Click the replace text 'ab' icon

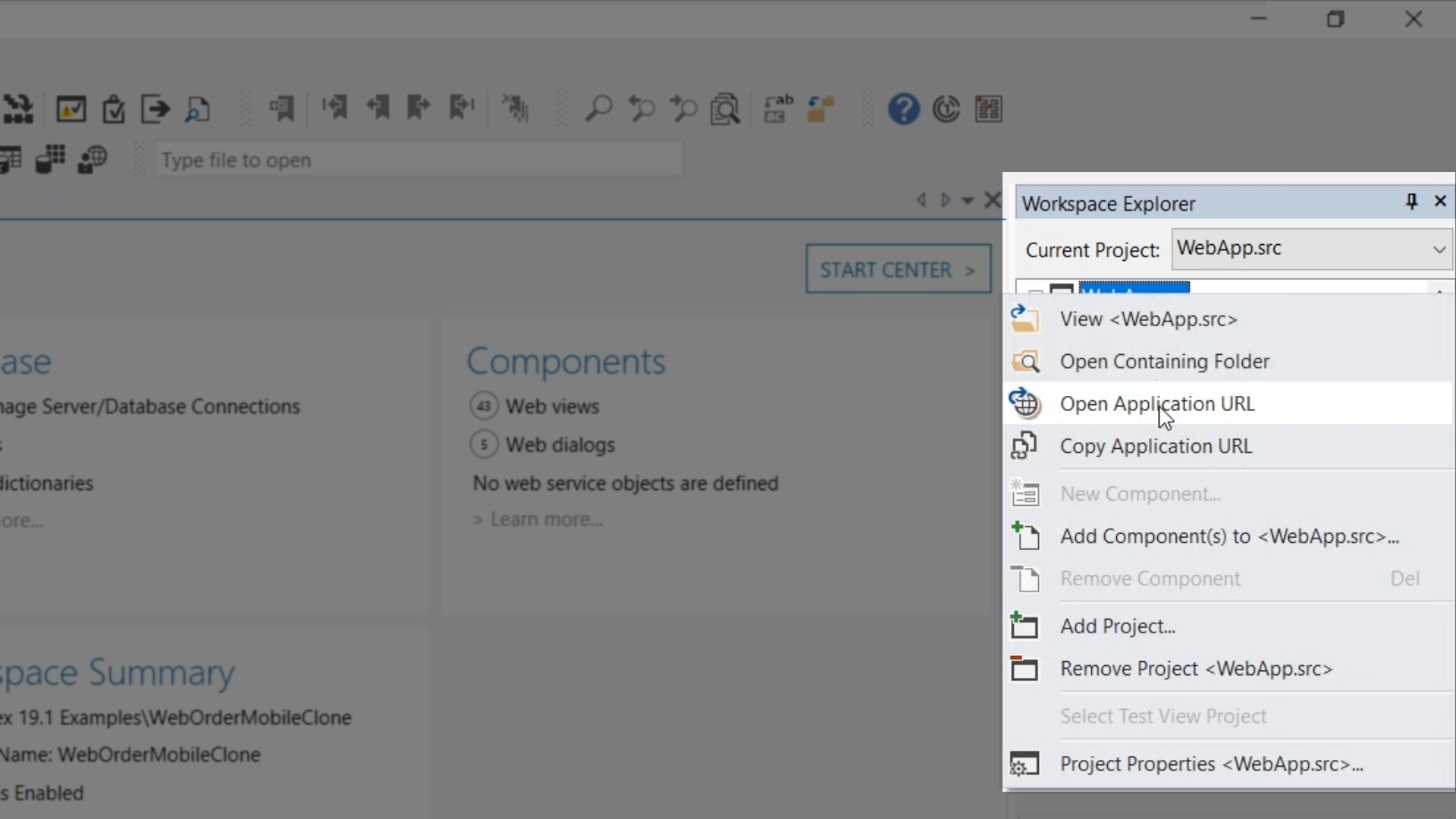(778, 109)
